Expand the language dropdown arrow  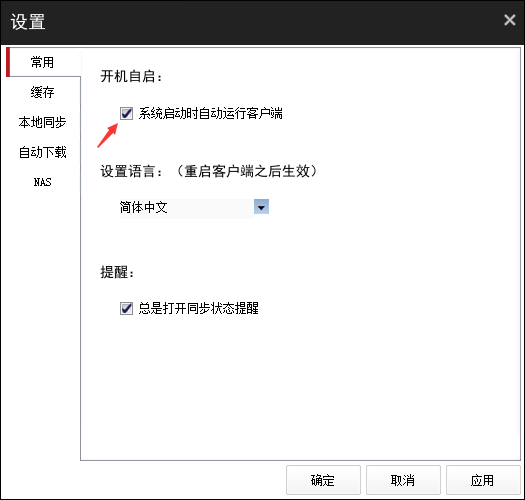coord(261,207)
